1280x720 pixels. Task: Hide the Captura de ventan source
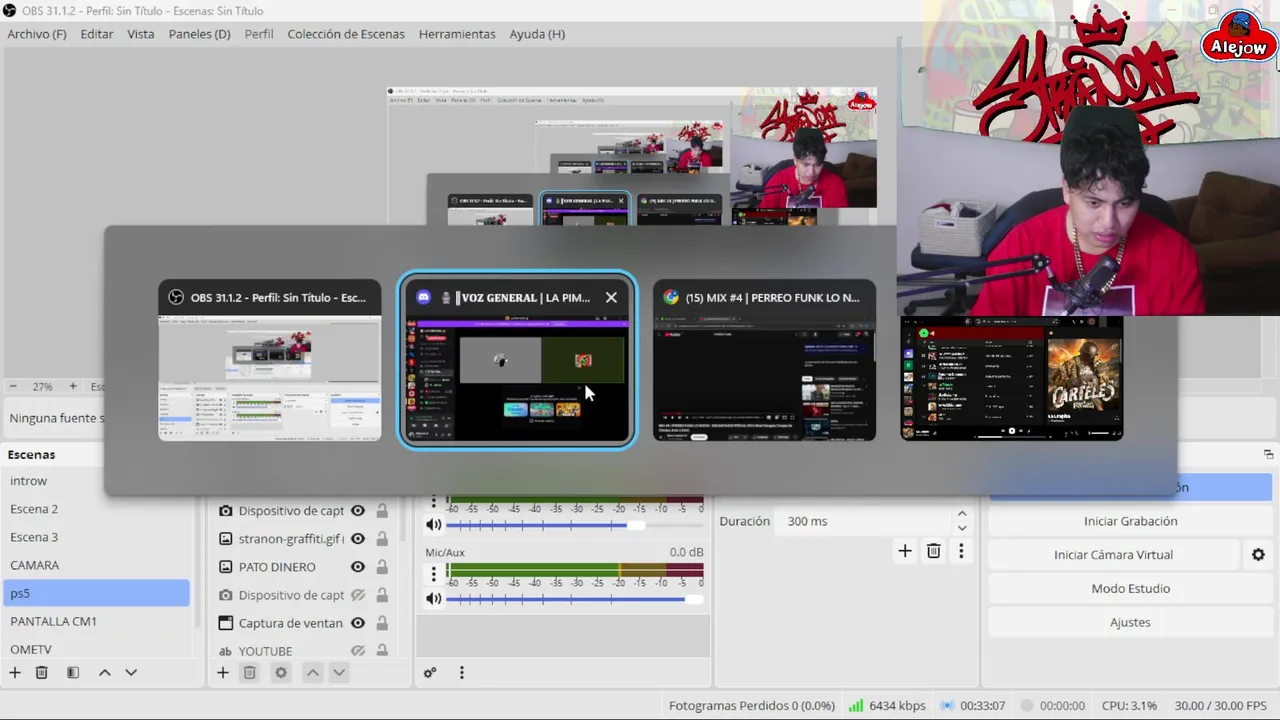[357, 623]
